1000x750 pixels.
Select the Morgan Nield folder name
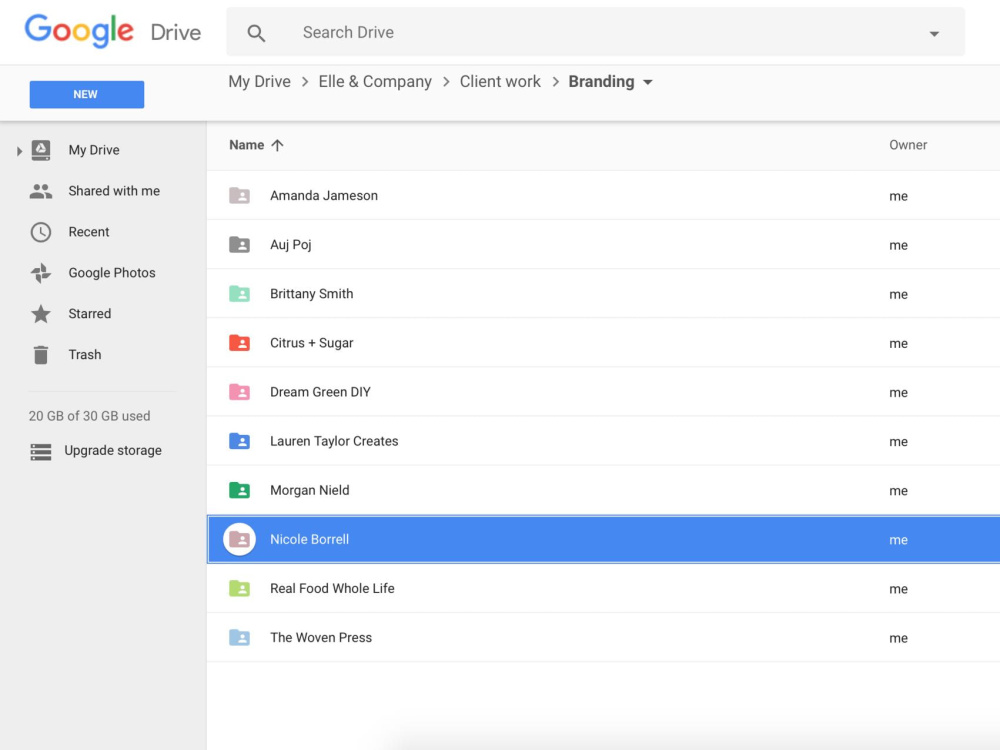309,490
